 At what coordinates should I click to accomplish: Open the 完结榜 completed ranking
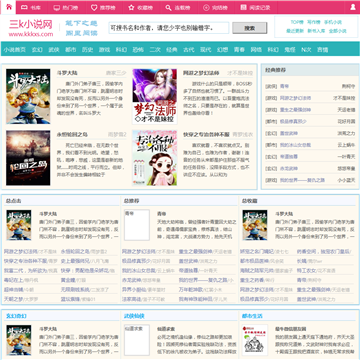215,7
